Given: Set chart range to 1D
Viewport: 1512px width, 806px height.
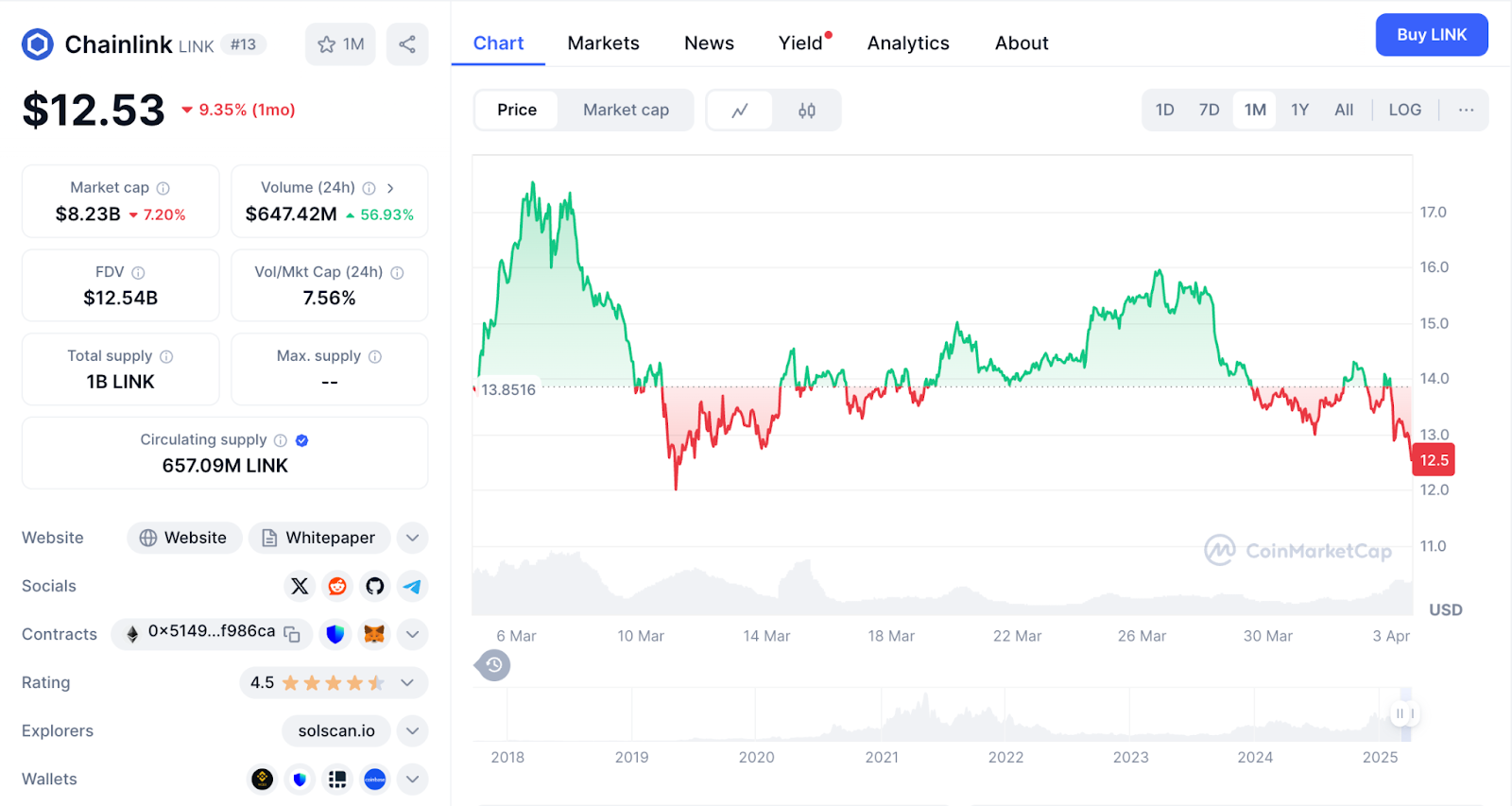Looking at the screenshot, I should [1164, 110].
